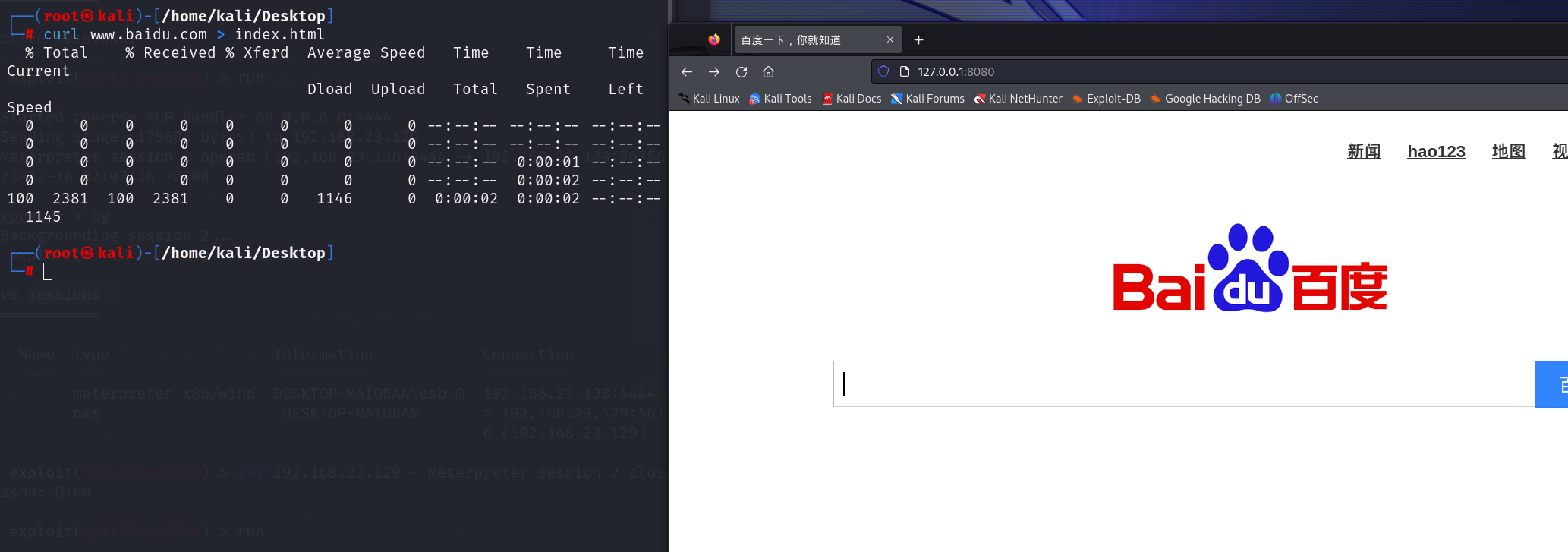Reload the page in Firefox
This screenshot has width=1568, height=552.
[x=741, y=71]
